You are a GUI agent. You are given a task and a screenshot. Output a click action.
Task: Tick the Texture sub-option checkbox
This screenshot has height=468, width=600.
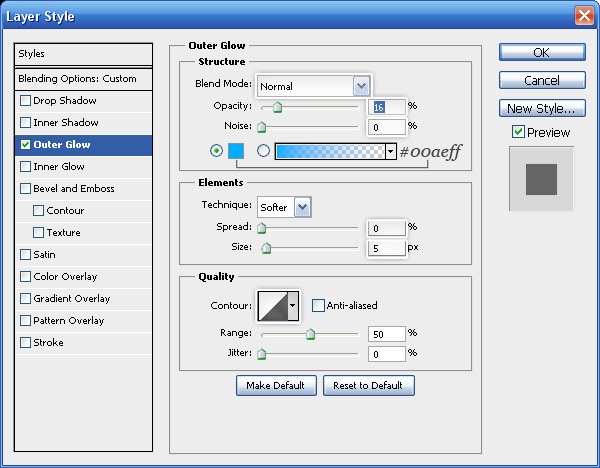(39, 233)
